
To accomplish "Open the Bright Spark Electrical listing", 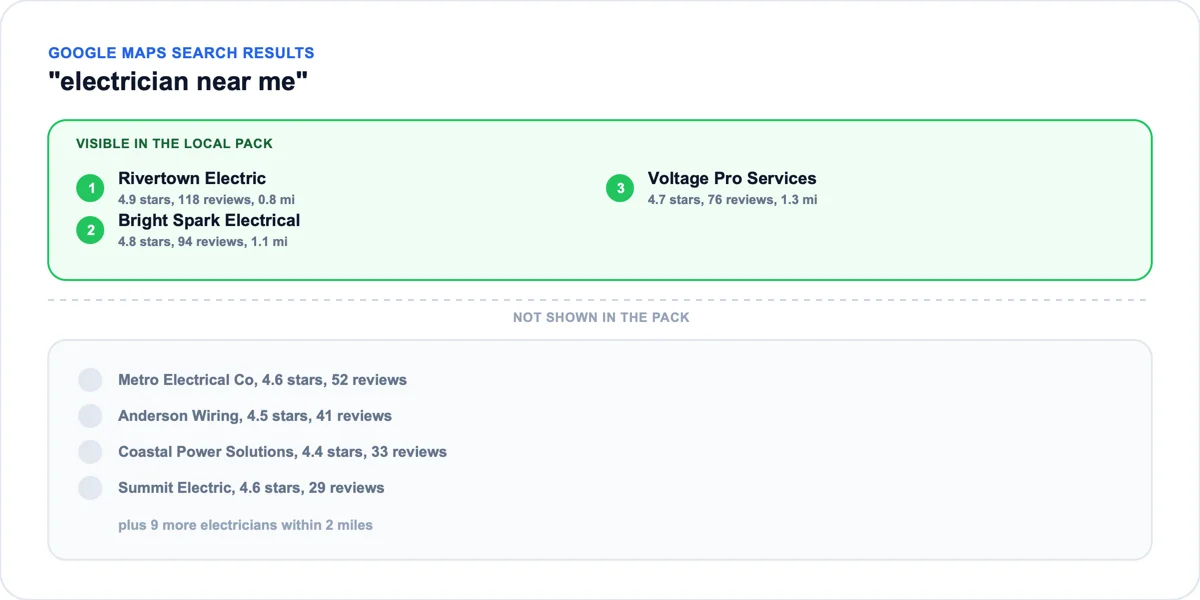I will (x=209, y=221).
